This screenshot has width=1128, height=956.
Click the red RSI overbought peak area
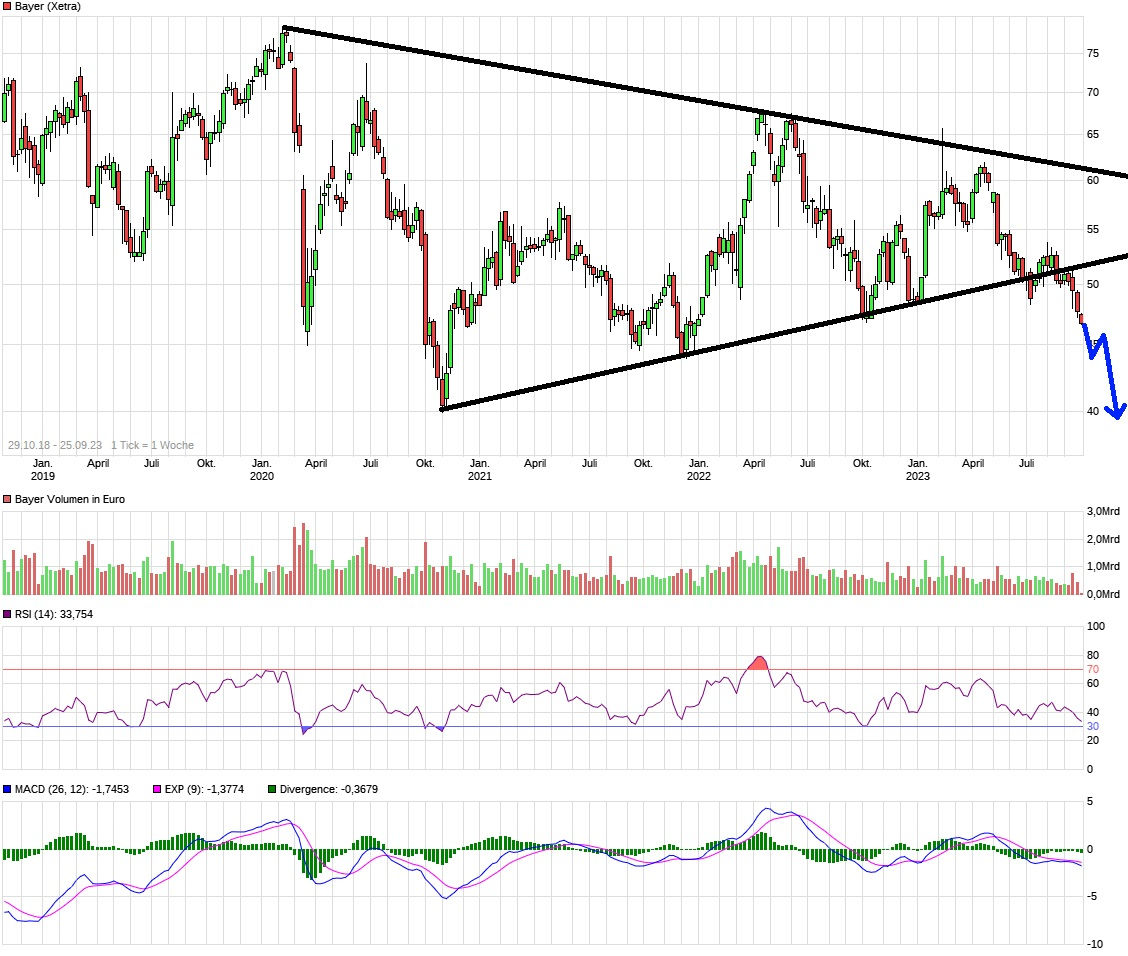(x=758, y=663)
